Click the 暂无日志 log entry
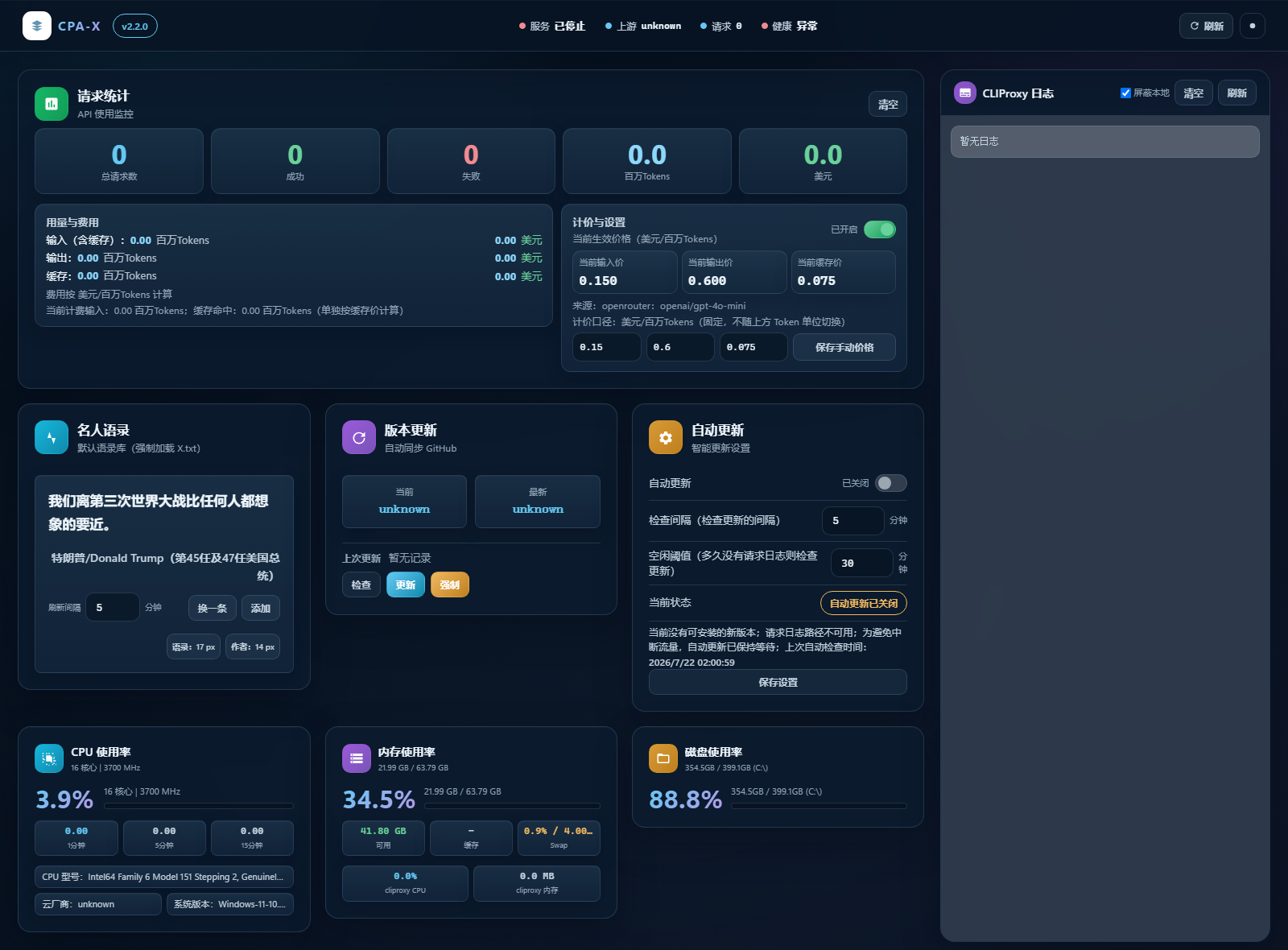The width and height of the screenshot is (1288, 950). (x=1105, y=141)
